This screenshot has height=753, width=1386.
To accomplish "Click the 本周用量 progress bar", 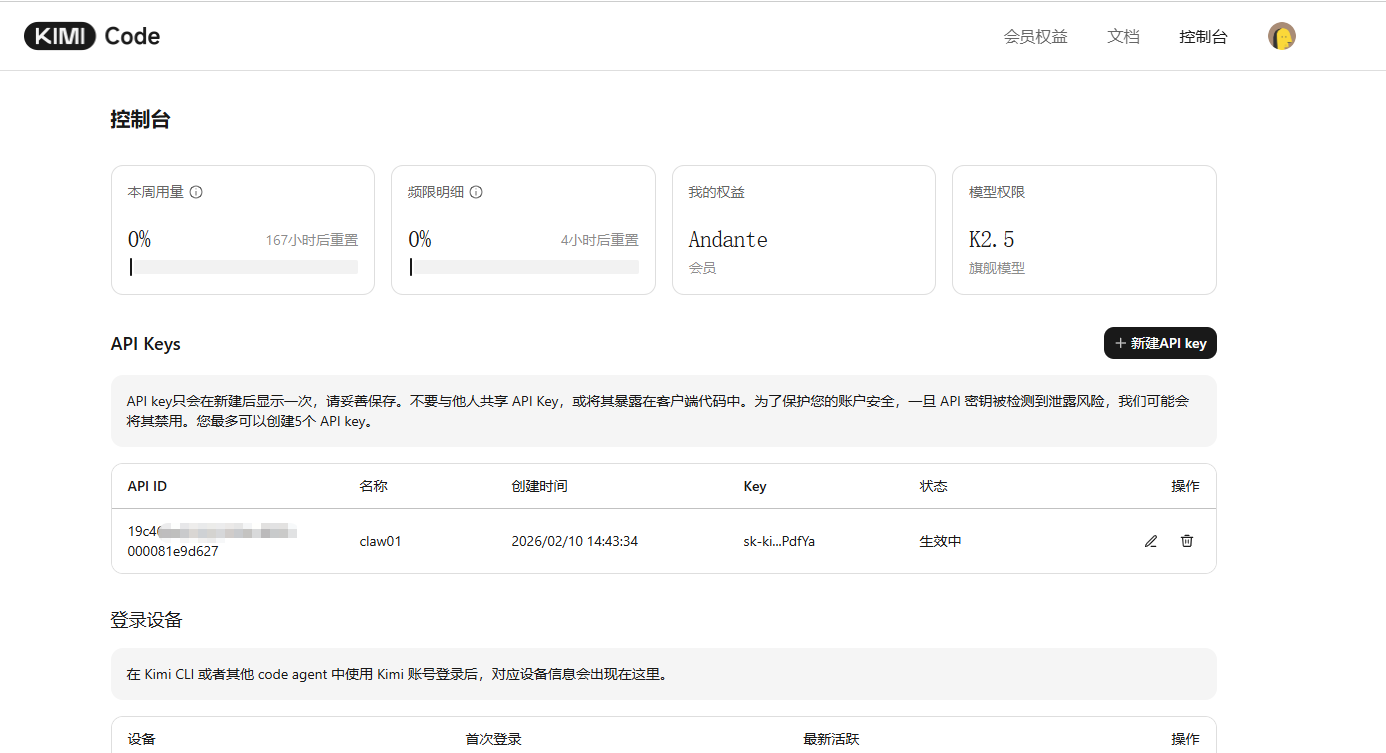I will [243, 267].
